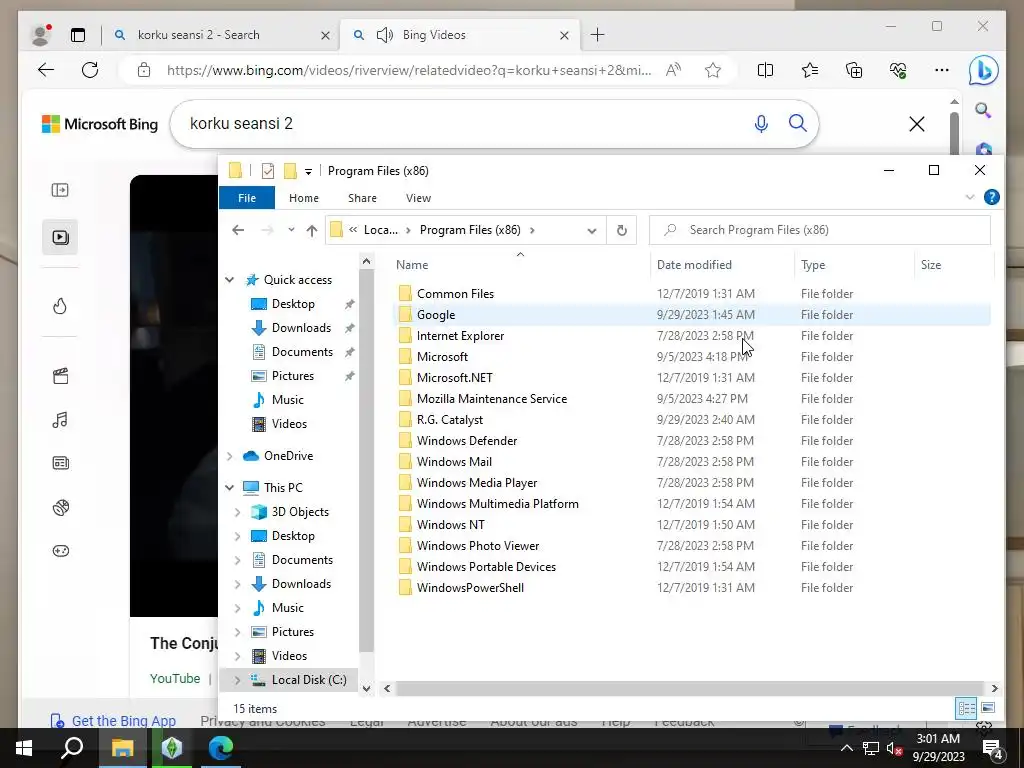Open Edge split screen icon
The height and width of the screenshot is (768, 1024).
765,70
